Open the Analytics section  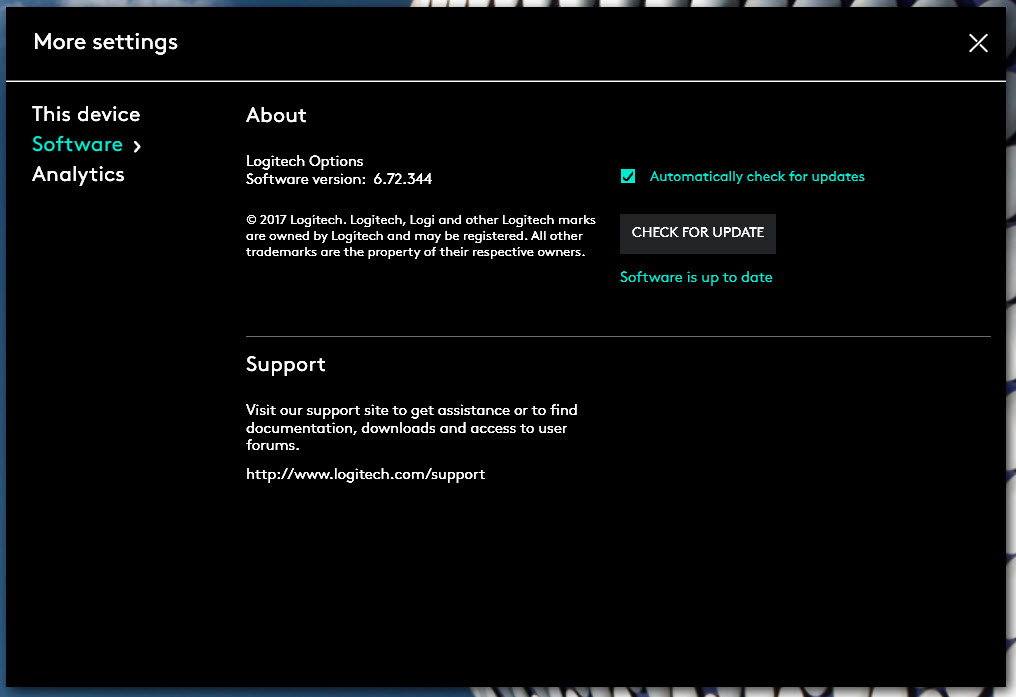[x=78, y=174]
